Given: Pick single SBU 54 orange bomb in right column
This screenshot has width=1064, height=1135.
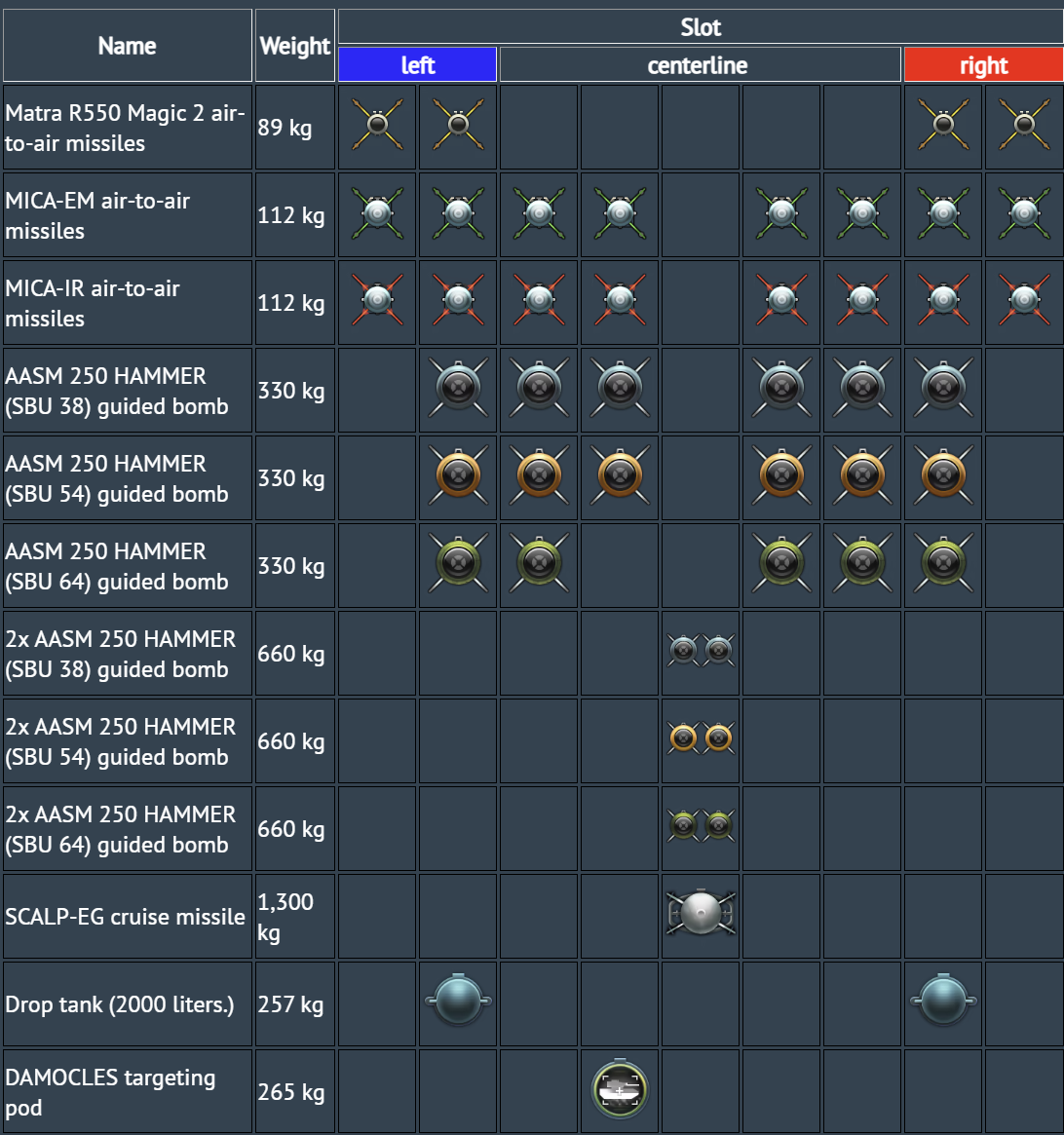Looking at the screenshot, I should coord(943,474).
